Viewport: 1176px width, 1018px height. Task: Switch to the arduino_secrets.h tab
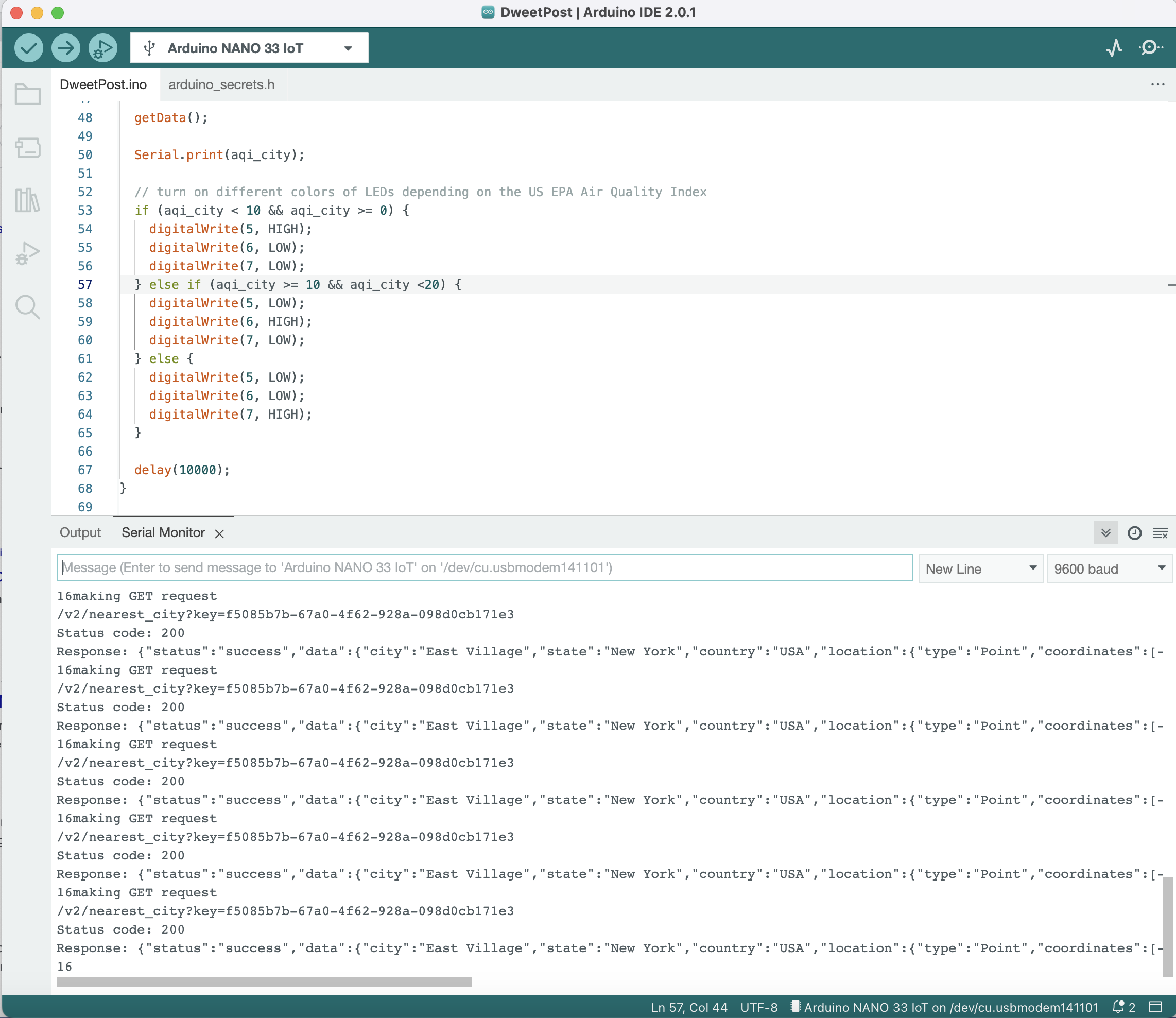(221, 84)
